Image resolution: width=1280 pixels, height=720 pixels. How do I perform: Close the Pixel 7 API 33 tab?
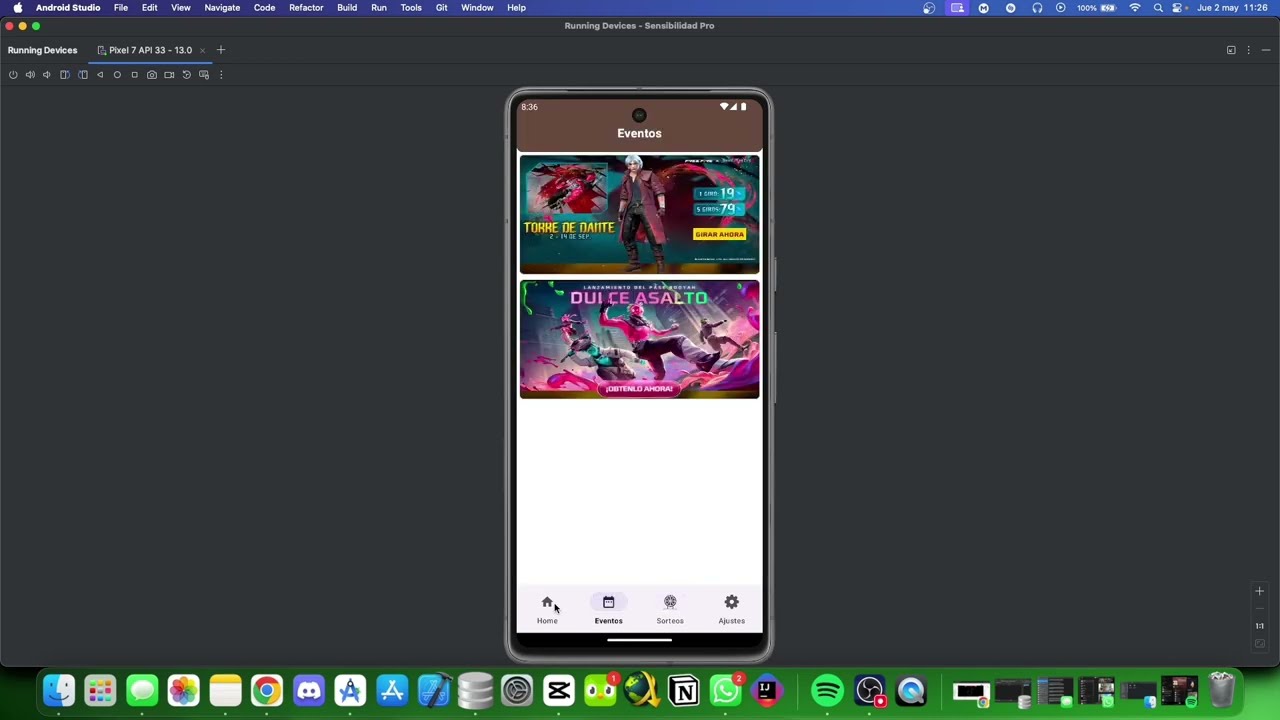(202, 50)
